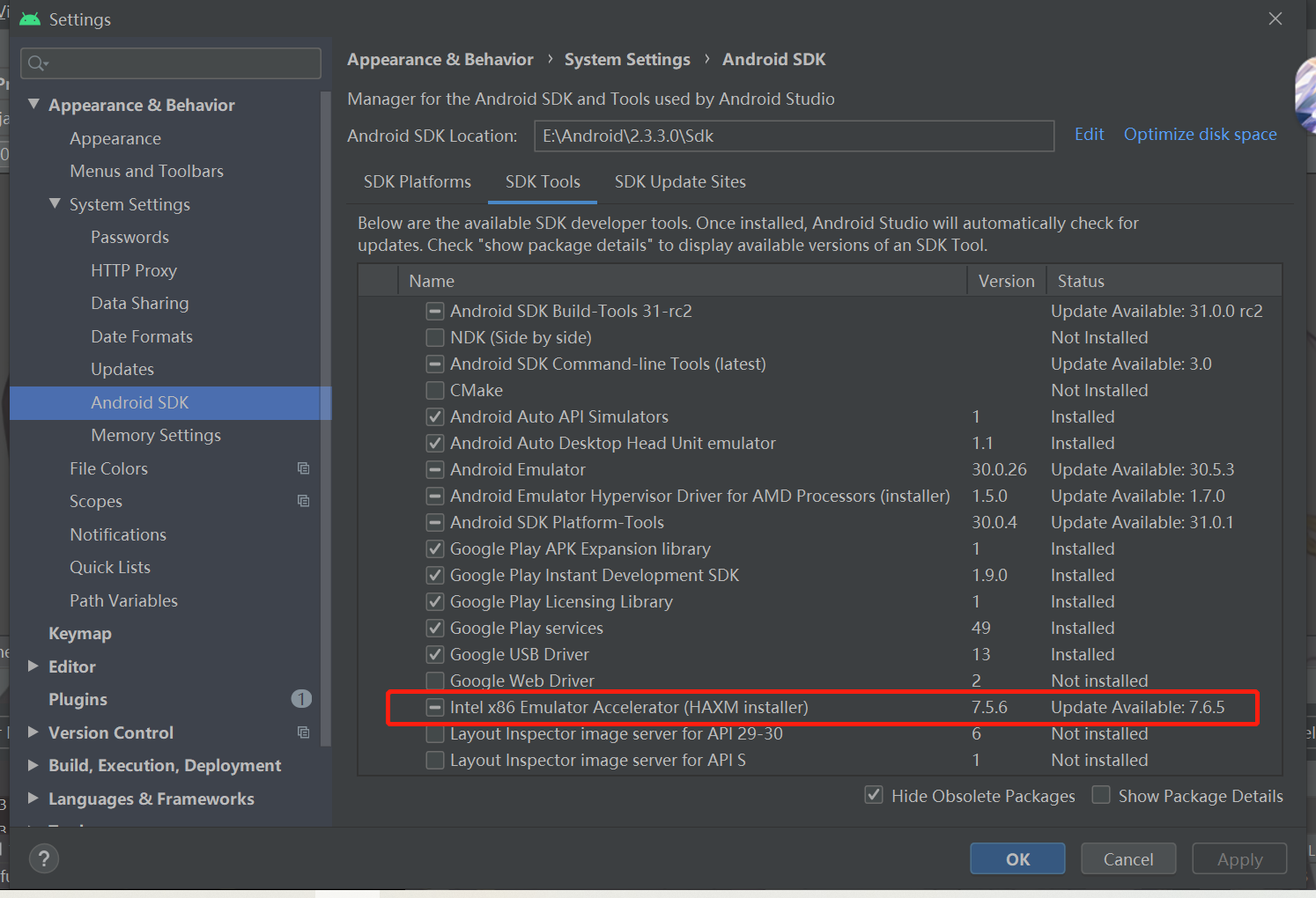Click the gear icon beside Version Control
Screen dimensions: 1316x898
coord(303,732)
